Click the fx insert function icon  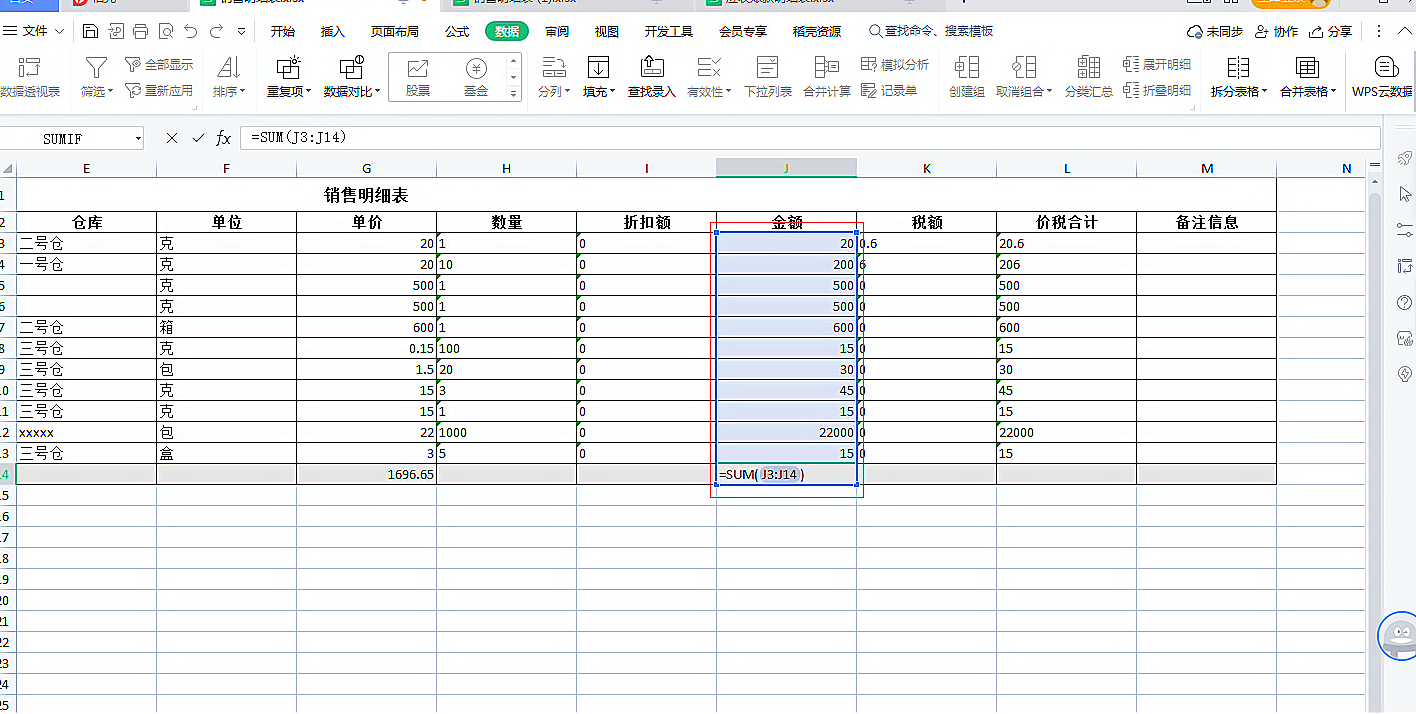pos(224,138)
